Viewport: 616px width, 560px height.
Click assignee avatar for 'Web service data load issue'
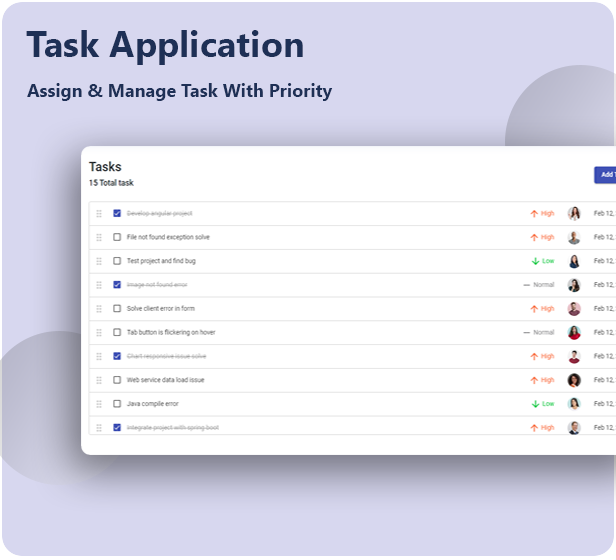574,380
